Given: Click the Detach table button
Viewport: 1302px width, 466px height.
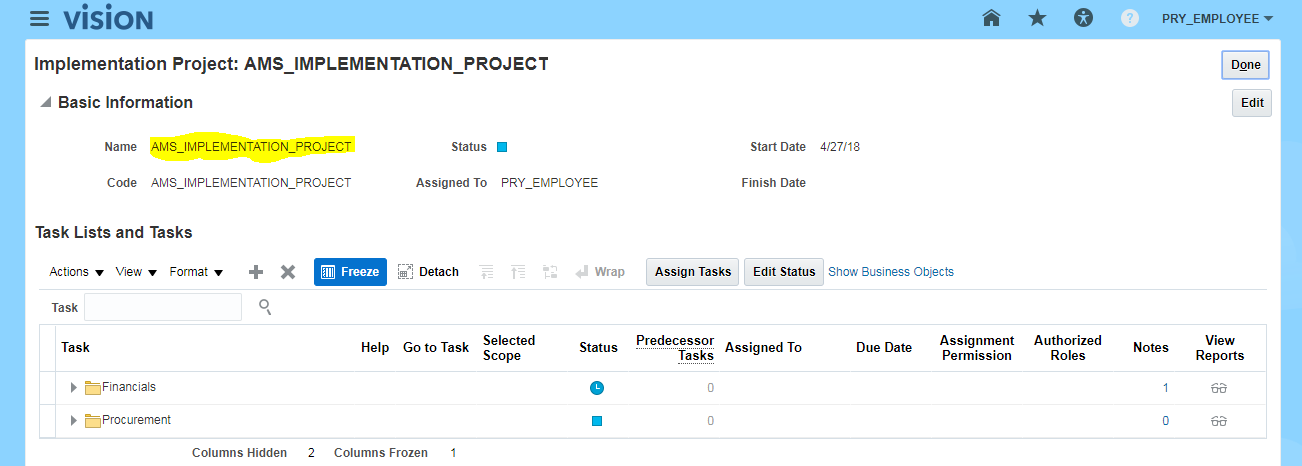Looking at the screenshot, I should coord(428,272).
